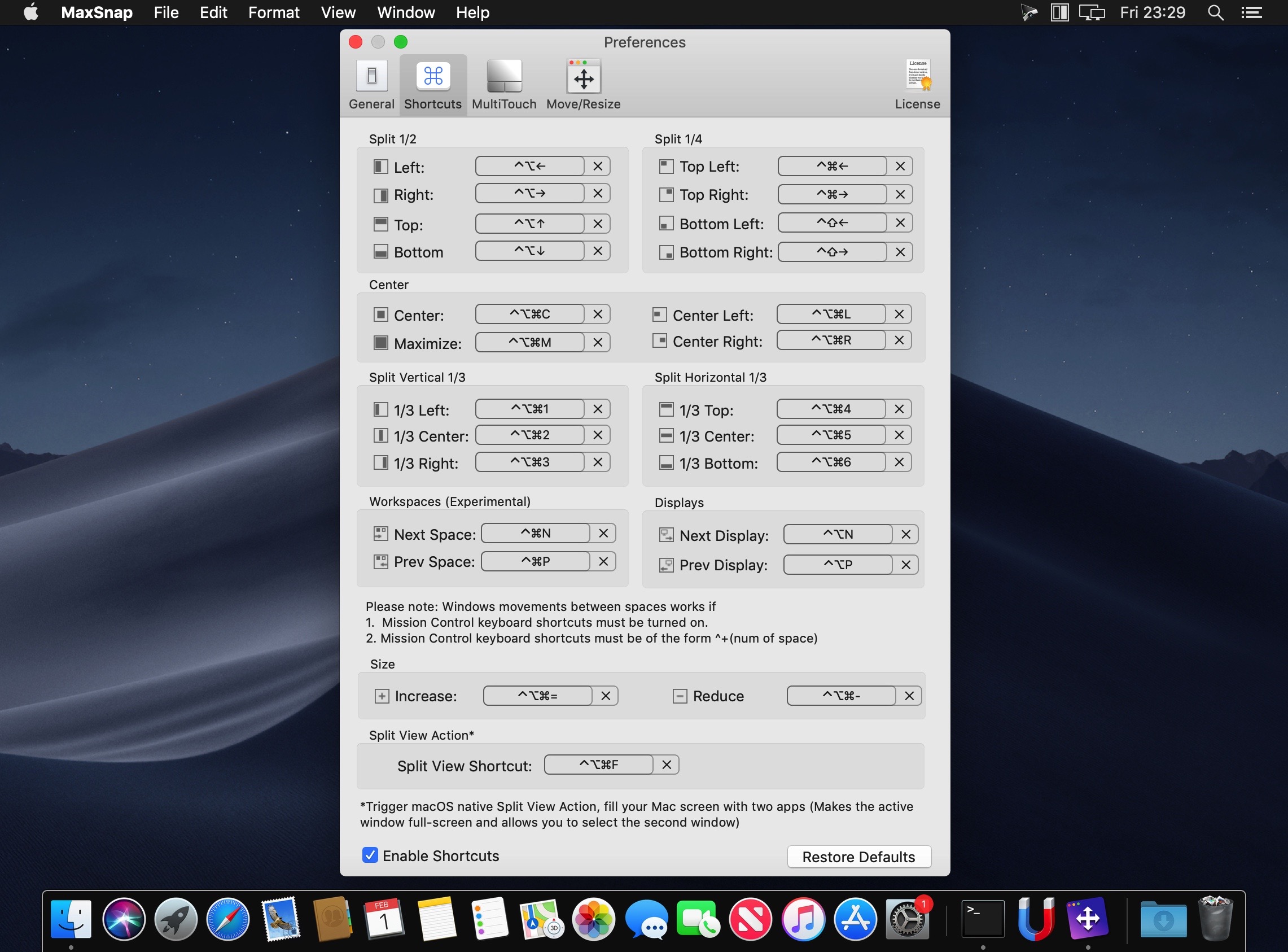Clear the Split 1/2 Left shortcut
1288x952 pixels.
pyautogui.click(x=597, y=167)
